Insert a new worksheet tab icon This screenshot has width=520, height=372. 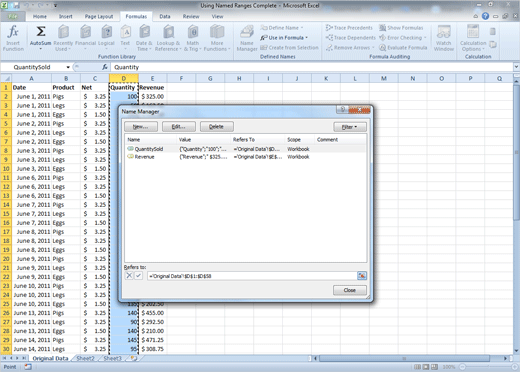[134, 358]
